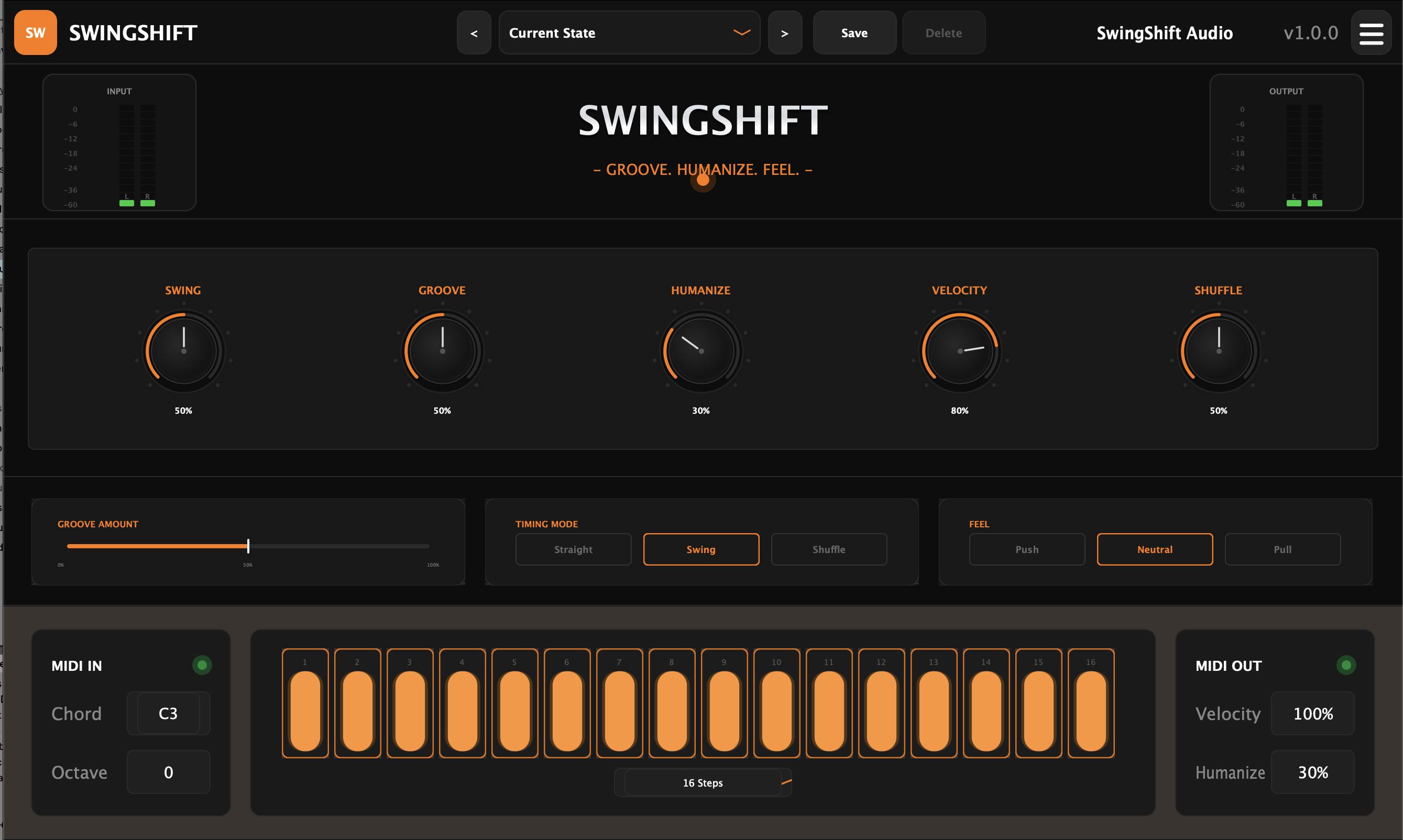1403x840 pixels.
Task: Click the Velocity knob
Action: [x=960, y=351]
